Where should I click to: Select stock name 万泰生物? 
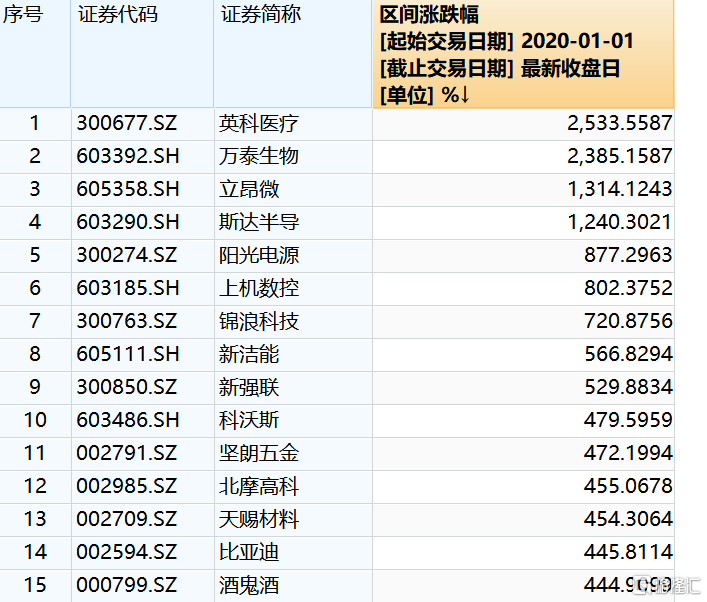[x=259, y=156]
